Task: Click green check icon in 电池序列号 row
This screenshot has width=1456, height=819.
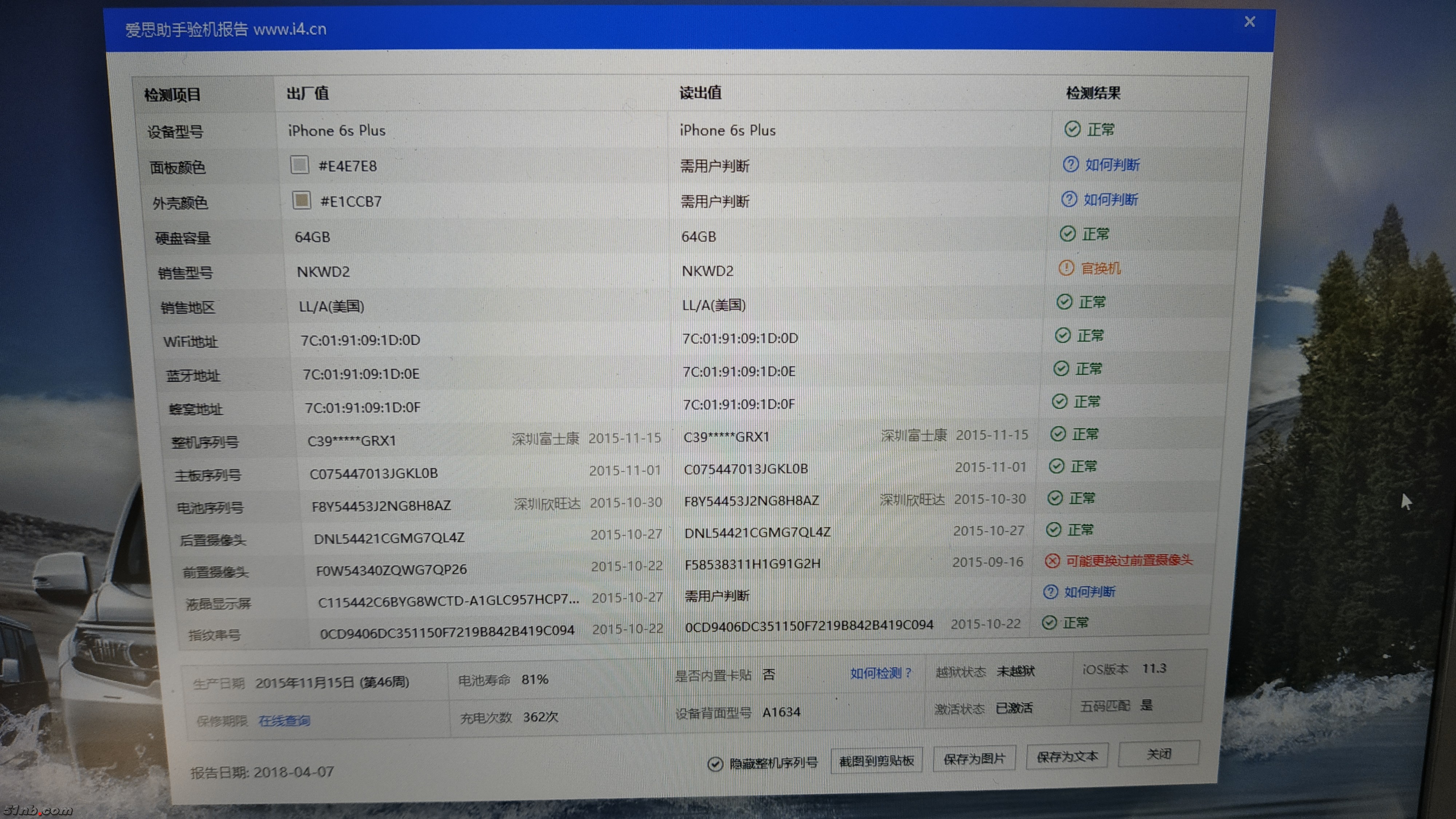Action: click(x=1055, y=498)
